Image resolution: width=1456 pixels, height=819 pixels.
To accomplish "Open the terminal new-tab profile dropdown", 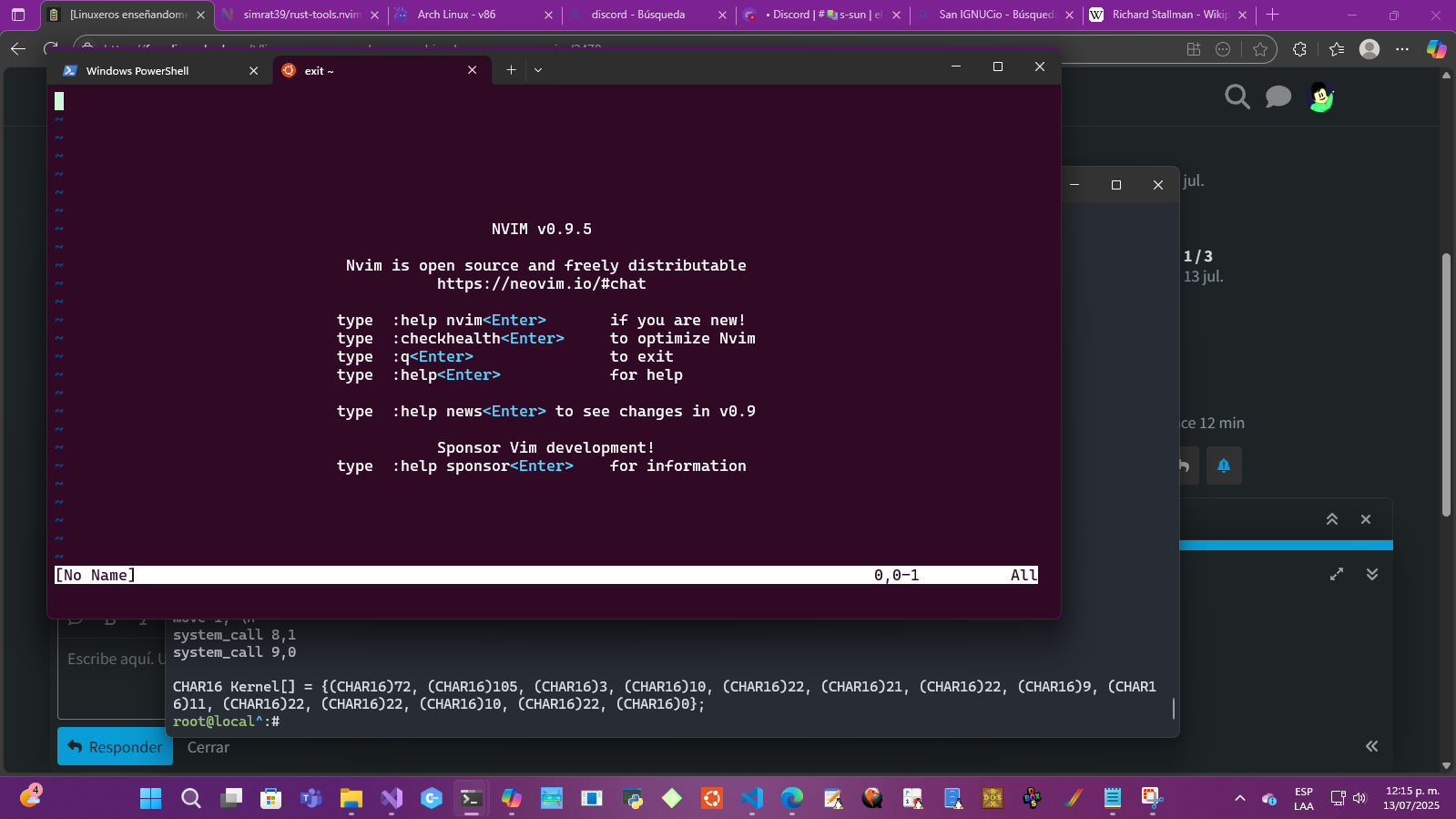I will tap(538, 70).
